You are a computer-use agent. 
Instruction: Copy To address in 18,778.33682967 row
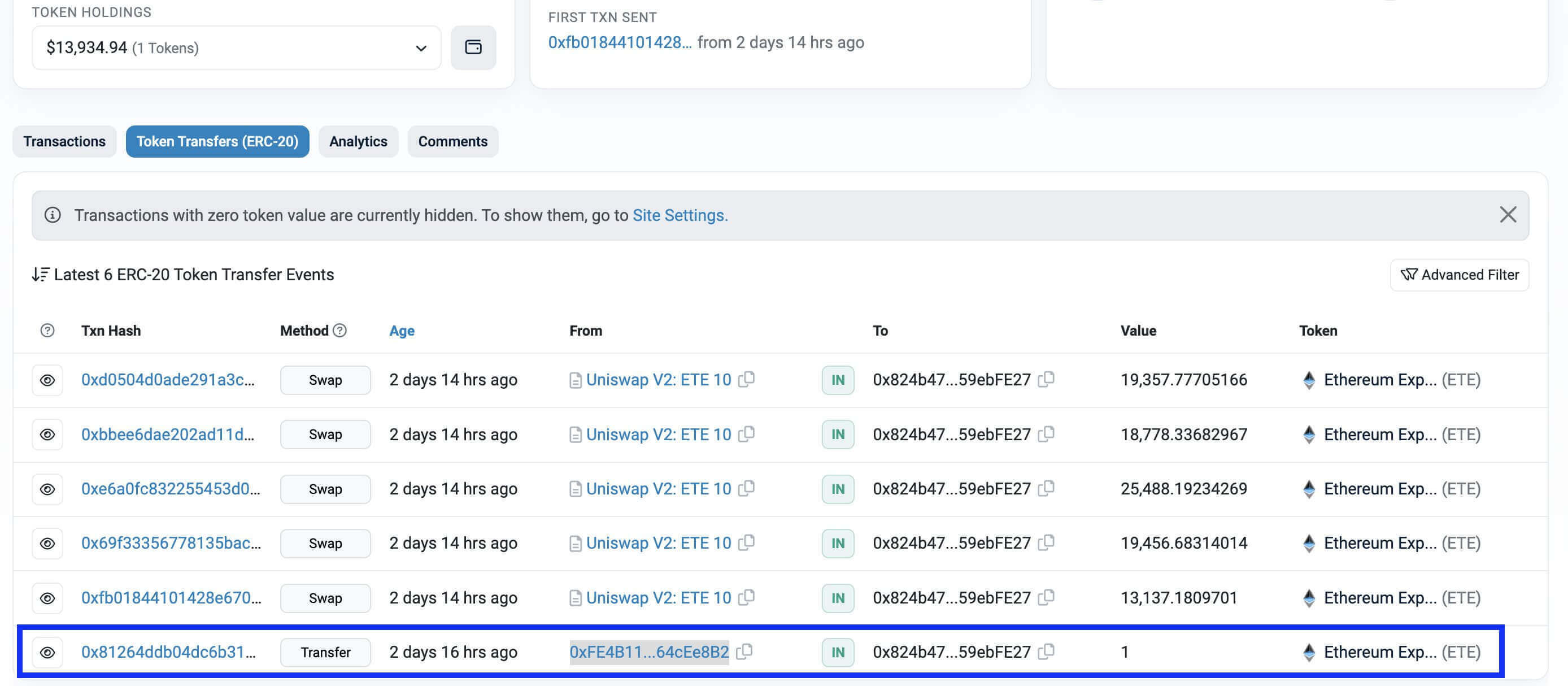[x=1046, y=434]
